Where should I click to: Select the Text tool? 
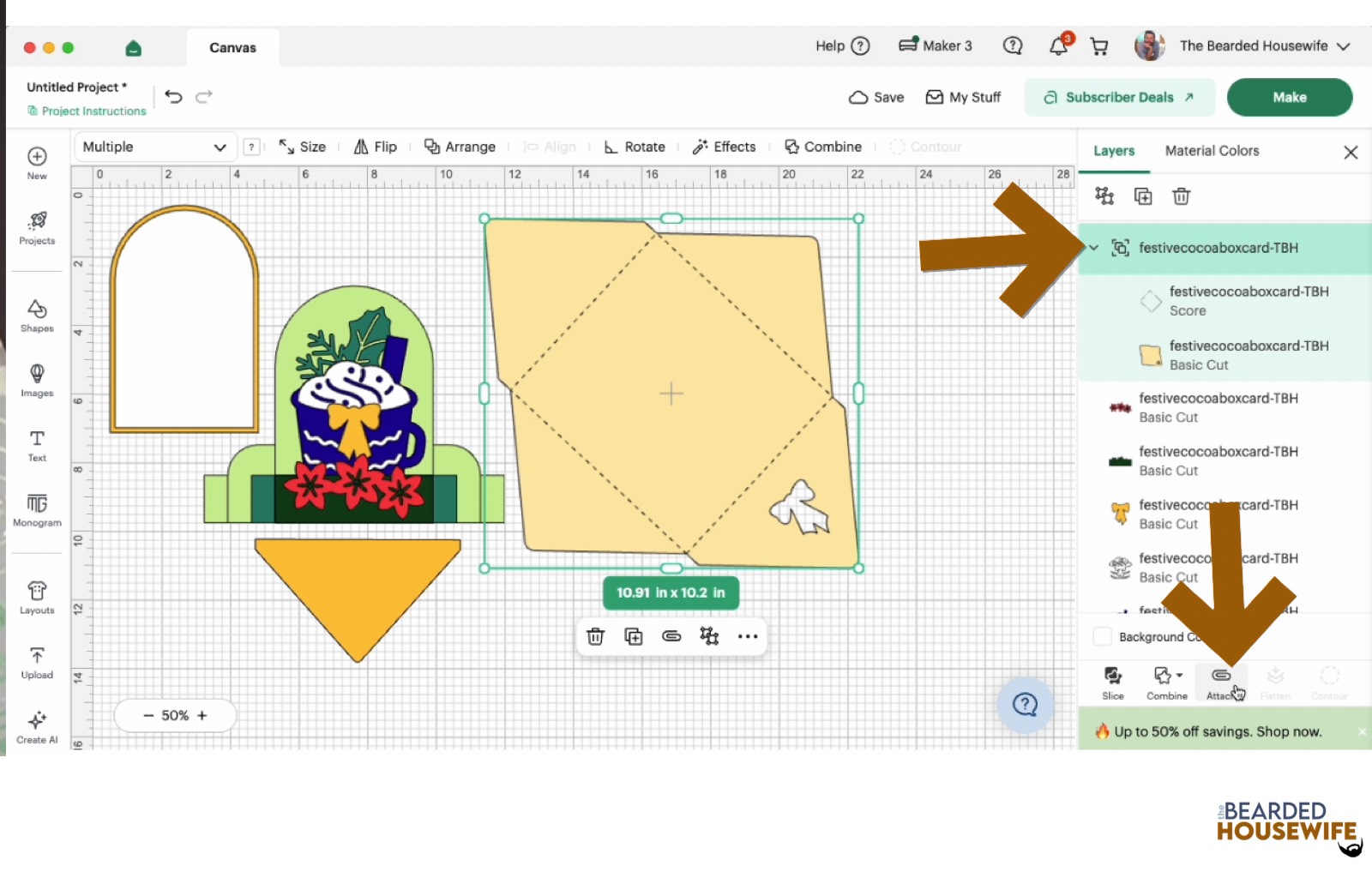coord(37,445)
